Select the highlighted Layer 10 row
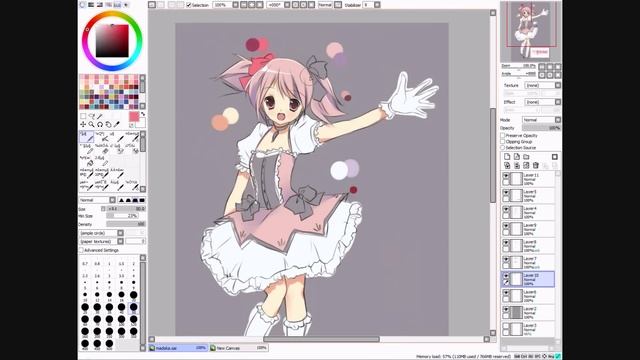 tap(528, 279)
